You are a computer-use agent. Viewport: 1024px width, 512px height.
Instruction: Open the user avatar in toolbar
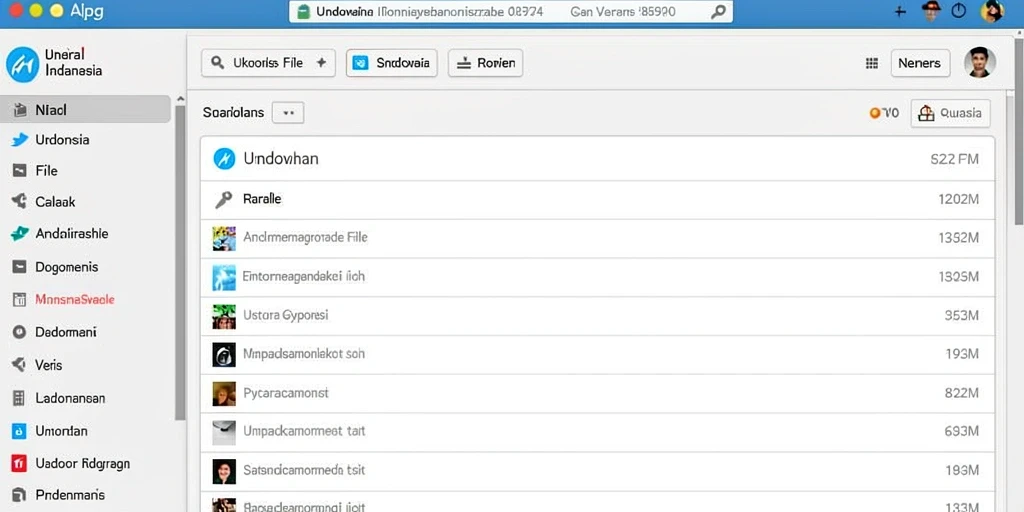click(x=980, y=63)
